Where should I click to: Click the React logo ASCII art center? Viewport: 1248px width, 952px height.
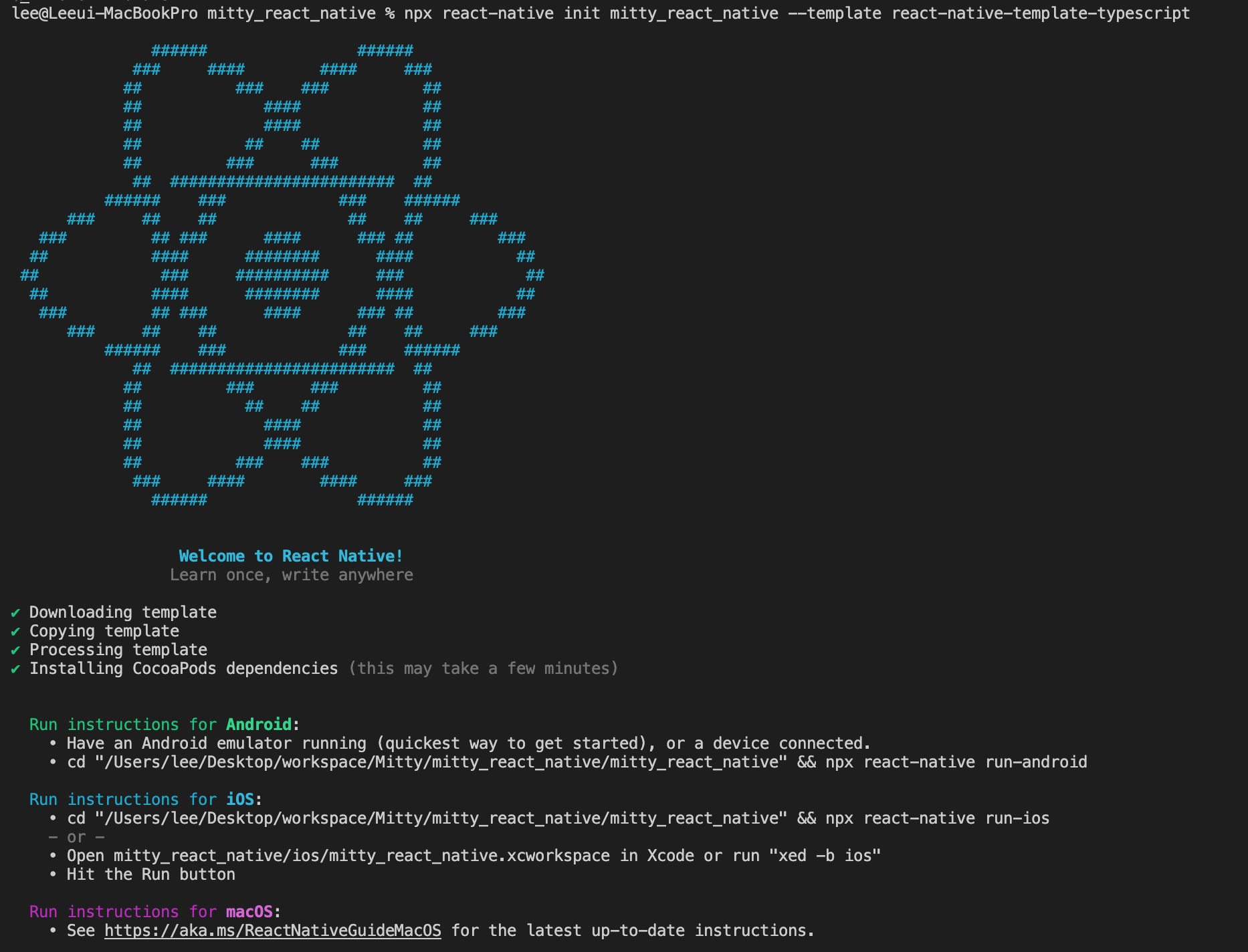click(x=282, y=275)
